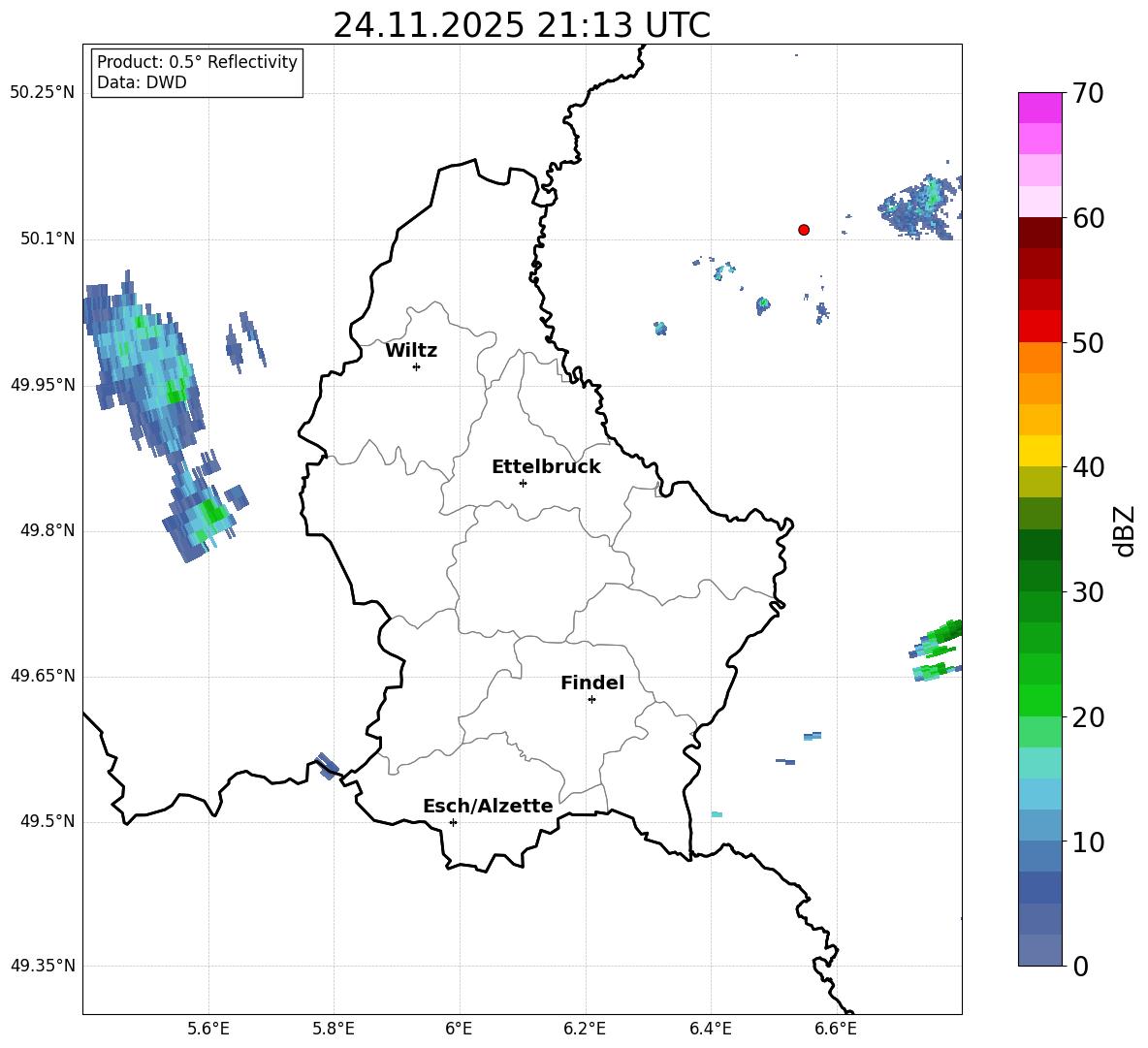The width and height of the screenshot is (1148, 1048).
Task: Click the 50.25°N latitude label
Action: [x=43, y=93]
